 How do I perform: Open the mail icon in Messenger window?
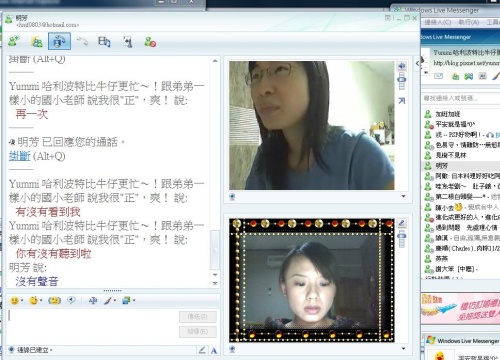(439, 76)
